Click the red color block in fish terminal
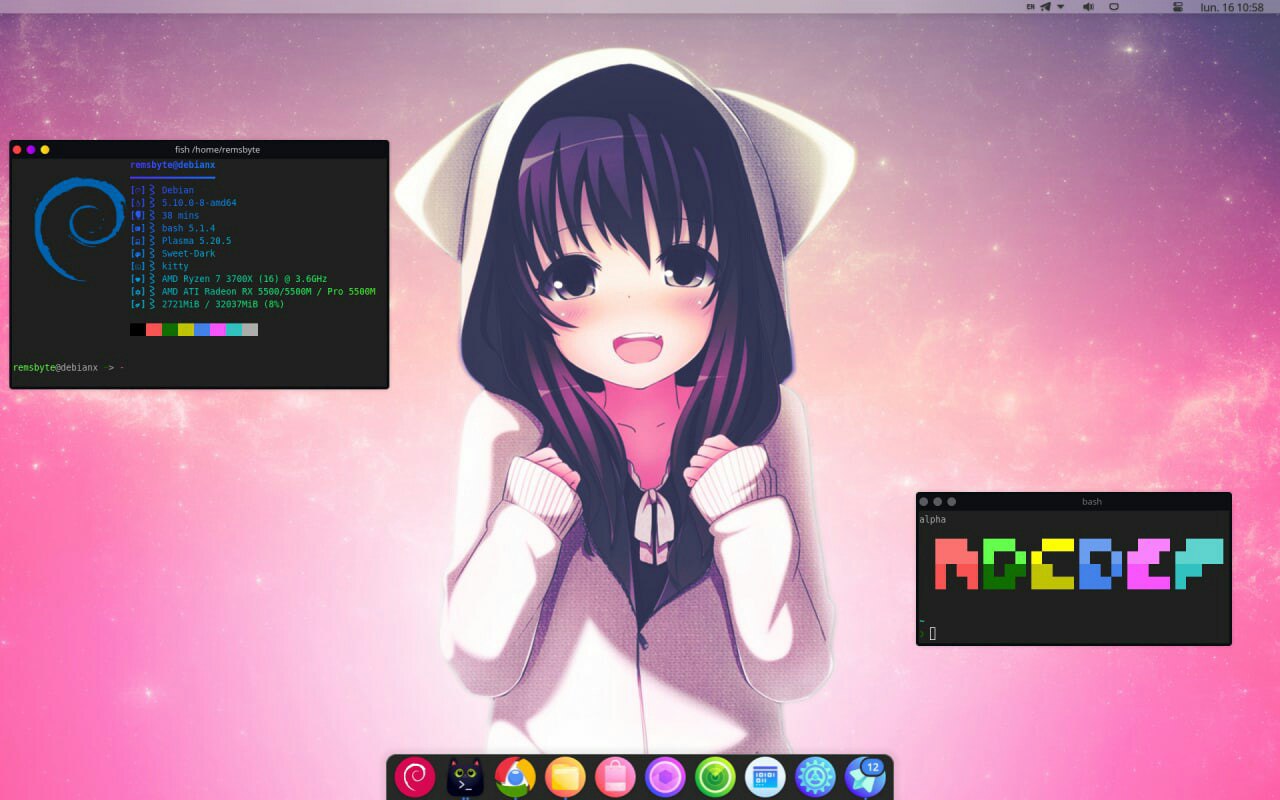 tap(154, 329)
